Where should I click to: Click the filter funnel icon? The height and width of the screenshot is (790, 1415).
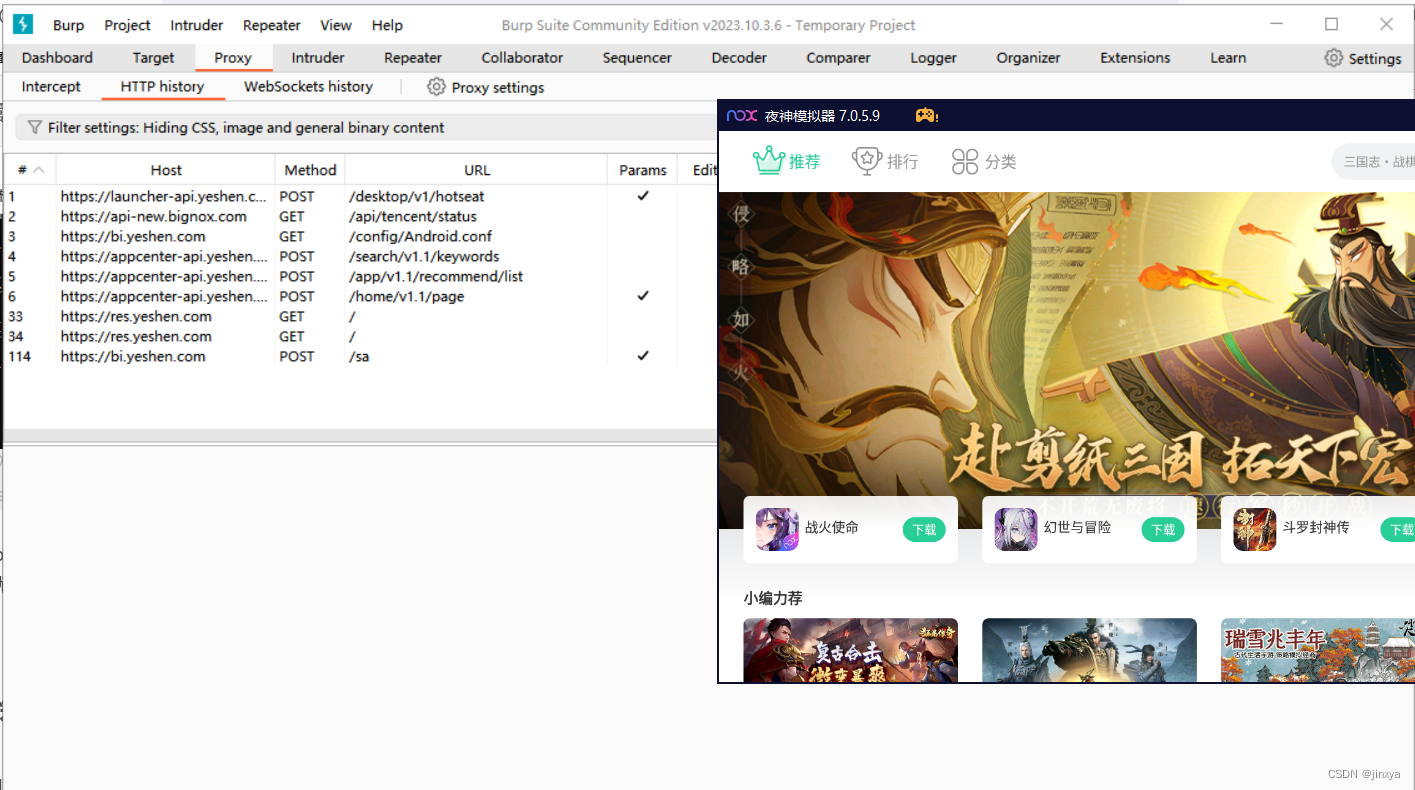[x=35, y=127]
